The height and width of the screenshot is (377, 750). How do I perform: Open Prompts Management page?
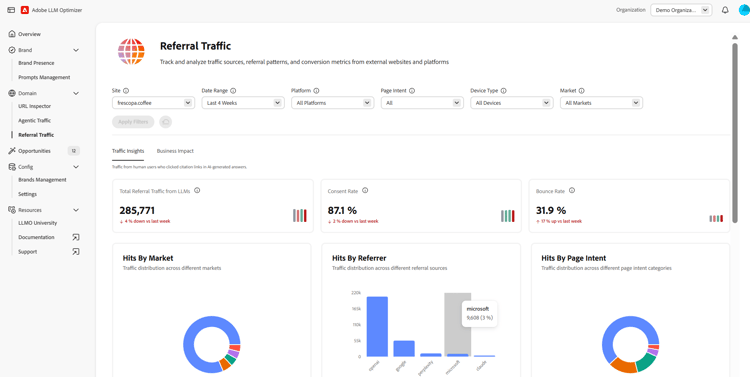pyautogui.click(x=44, y=77)
